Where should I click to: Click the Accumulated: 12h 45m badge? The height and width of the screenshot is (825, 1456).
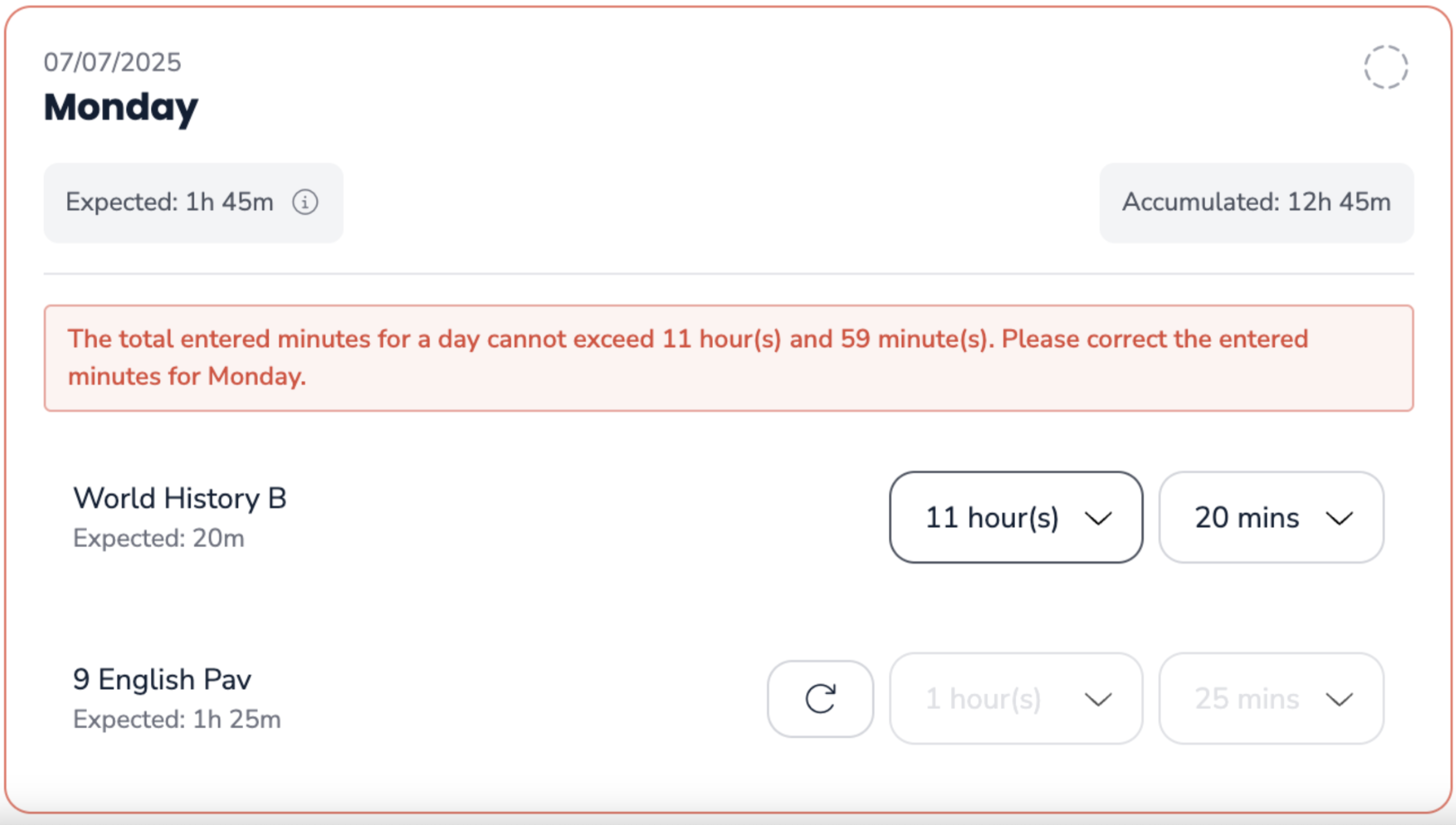click(x=1256, y=202)
